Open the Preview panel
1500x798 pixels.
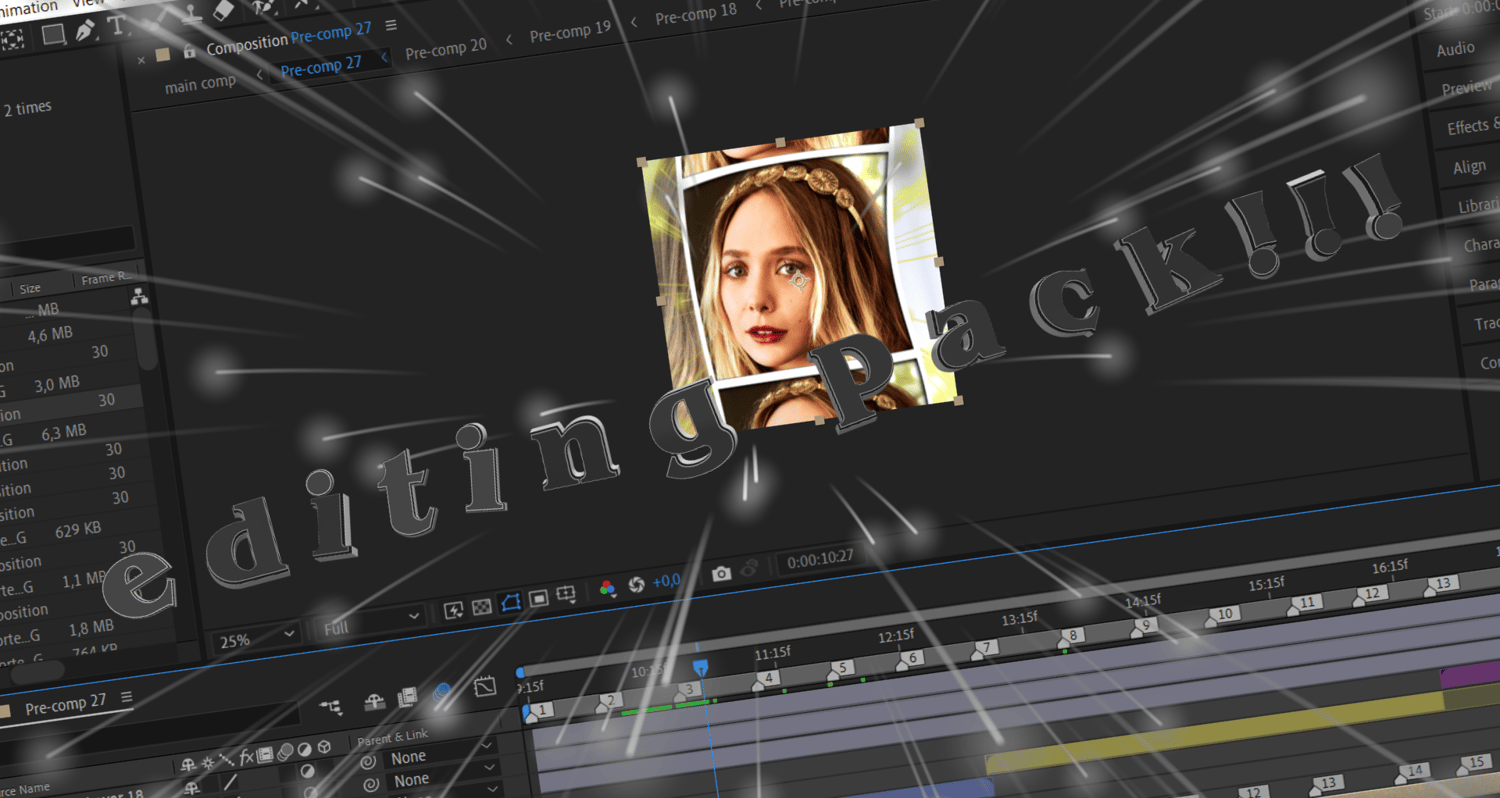point(1466,88)
